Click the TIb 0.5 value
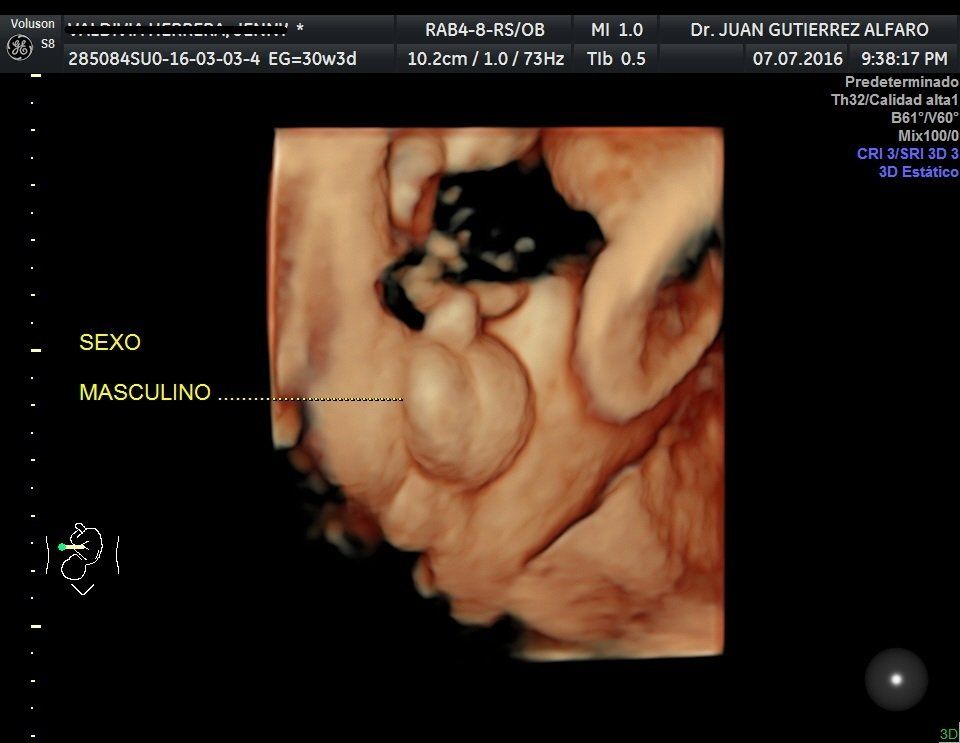 (616, 59)
